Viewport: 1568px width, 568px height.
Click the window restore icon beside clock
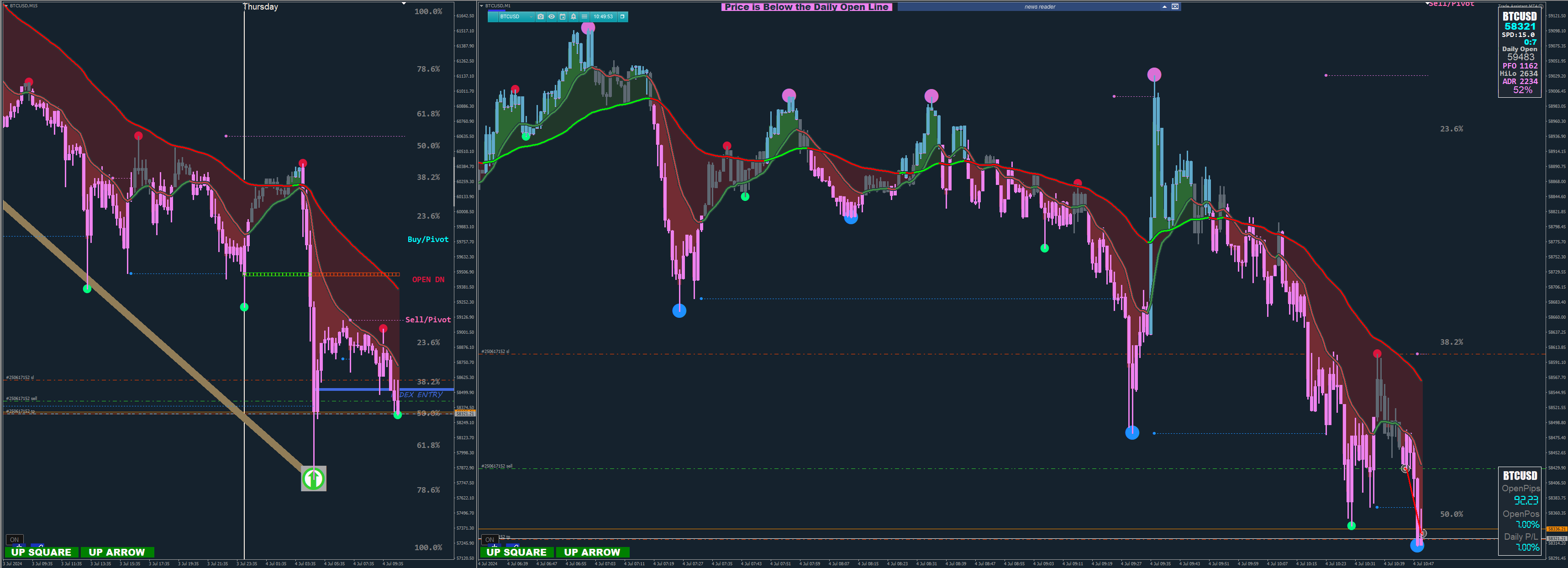622,17
